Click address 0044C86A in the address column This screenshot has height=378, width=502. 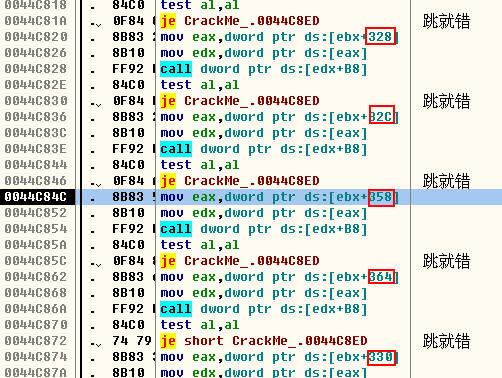coord(36,309)
